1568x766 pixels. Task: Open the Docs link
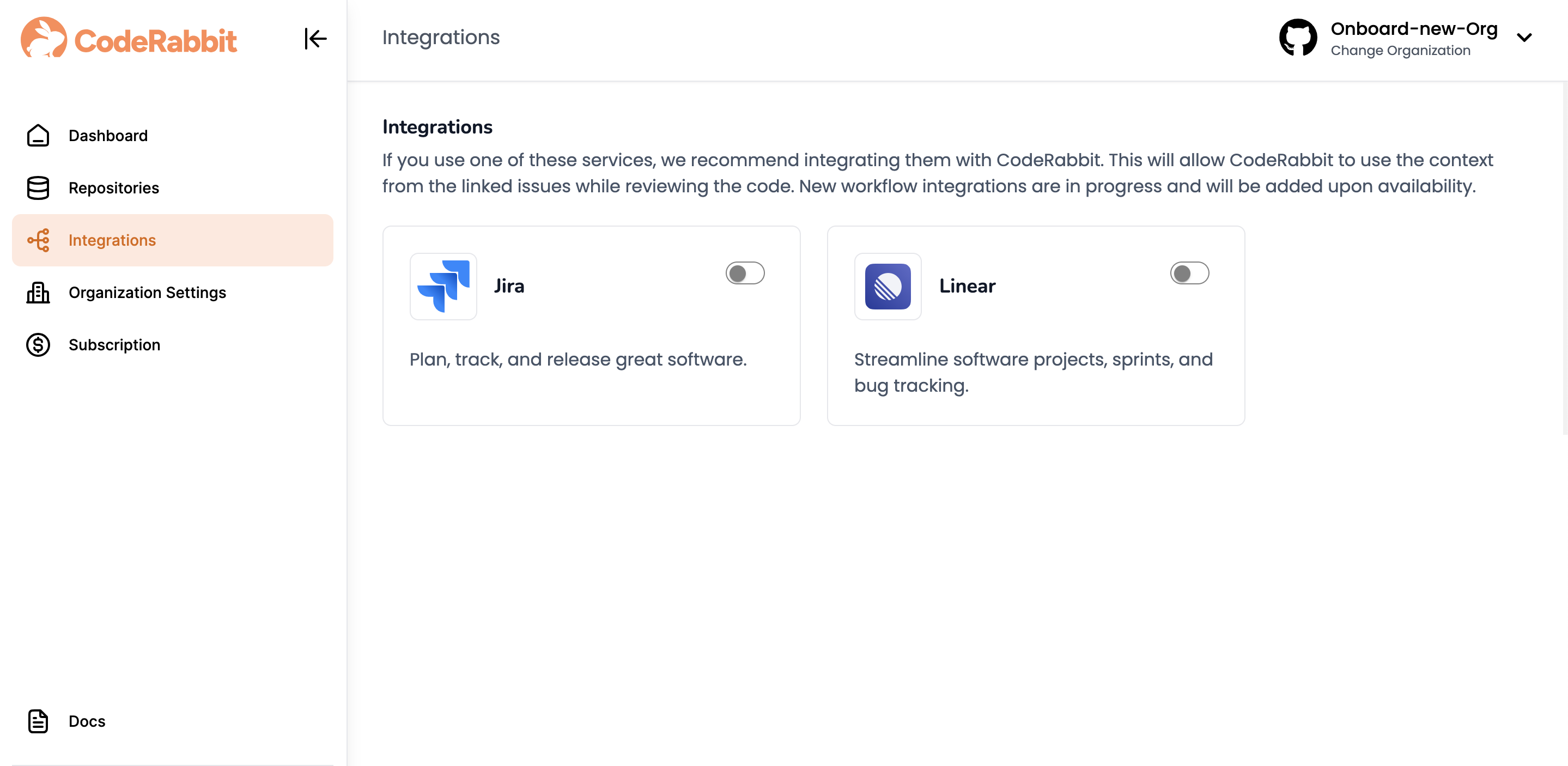(x=172, y=721)
